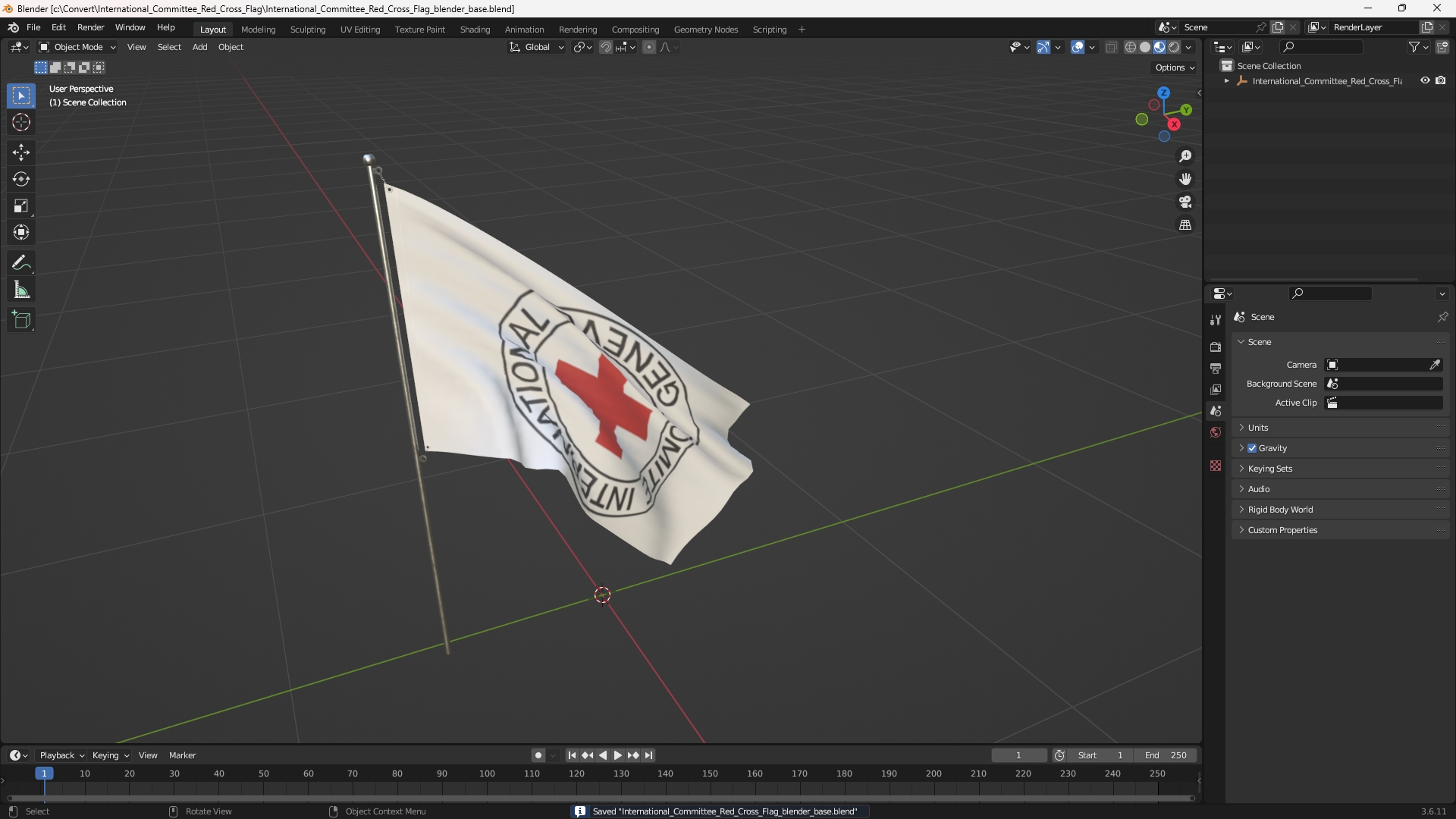Click the End frame 250 field
Image resolution: width=1456 pixels, height=819 pixels.
coord(1166,755)
